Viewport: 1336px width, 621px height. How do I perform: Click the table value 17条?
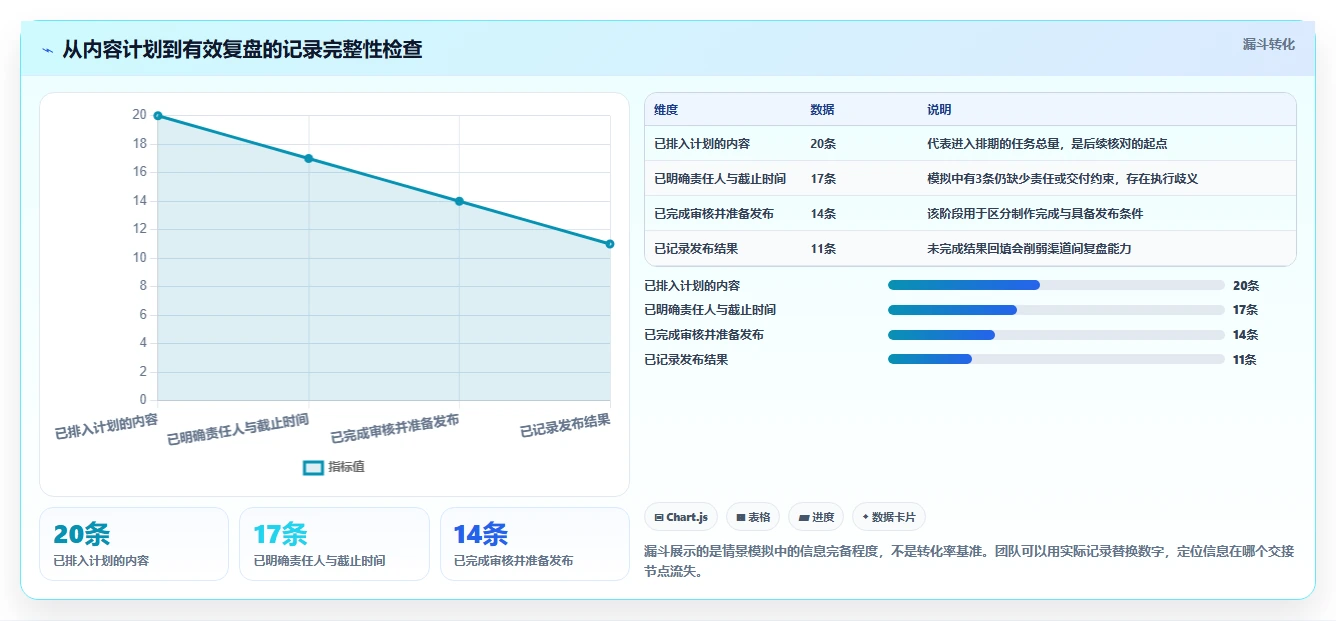(x=823, y=179)
